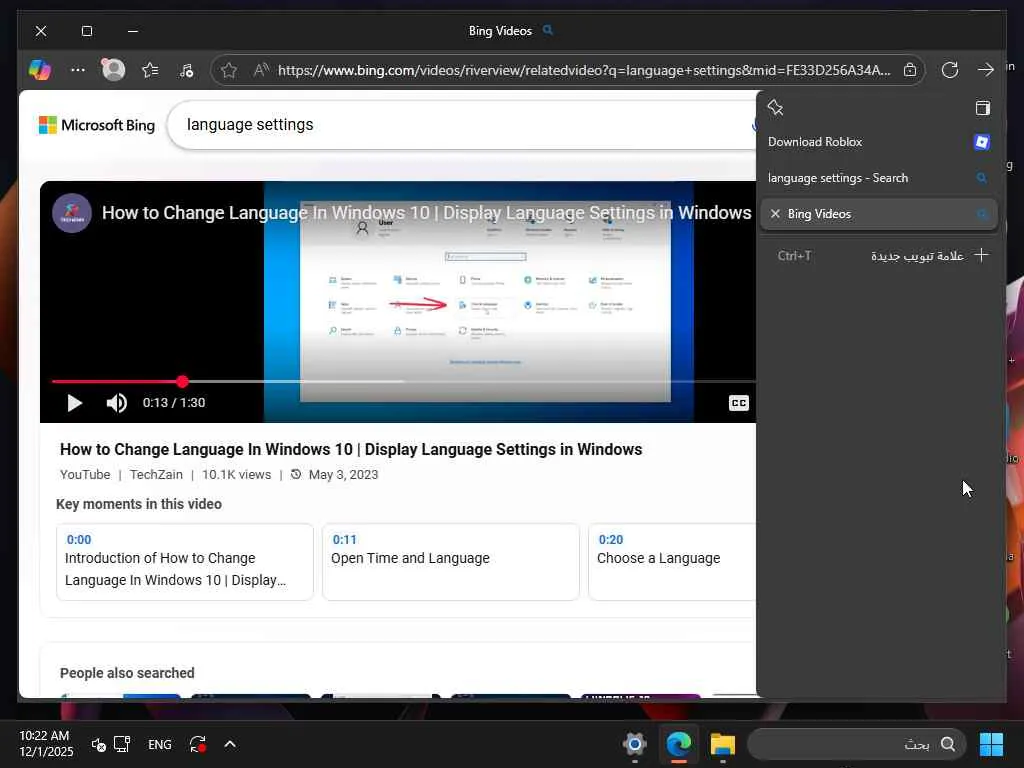Click the pin icon in the vertical tabs pane
The width and height of the screenshot is (1024, 768).
[x=775, y=108]
